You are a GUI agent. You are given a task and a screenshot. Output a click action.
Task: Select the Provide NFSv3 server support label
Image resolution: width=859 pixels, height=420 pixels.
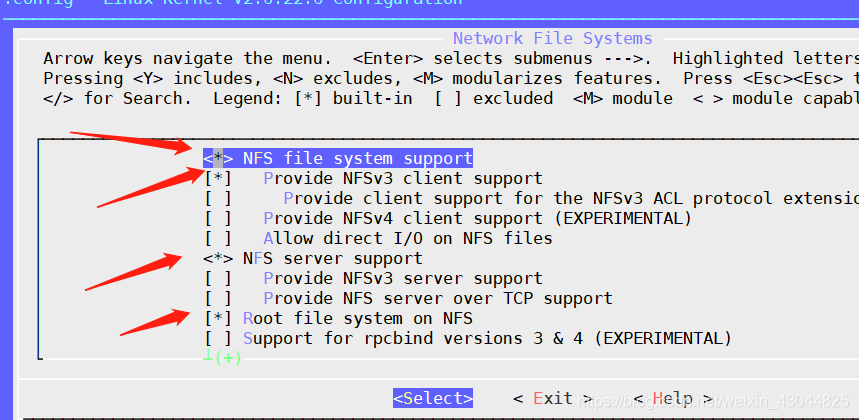click(x=403, y=278)
